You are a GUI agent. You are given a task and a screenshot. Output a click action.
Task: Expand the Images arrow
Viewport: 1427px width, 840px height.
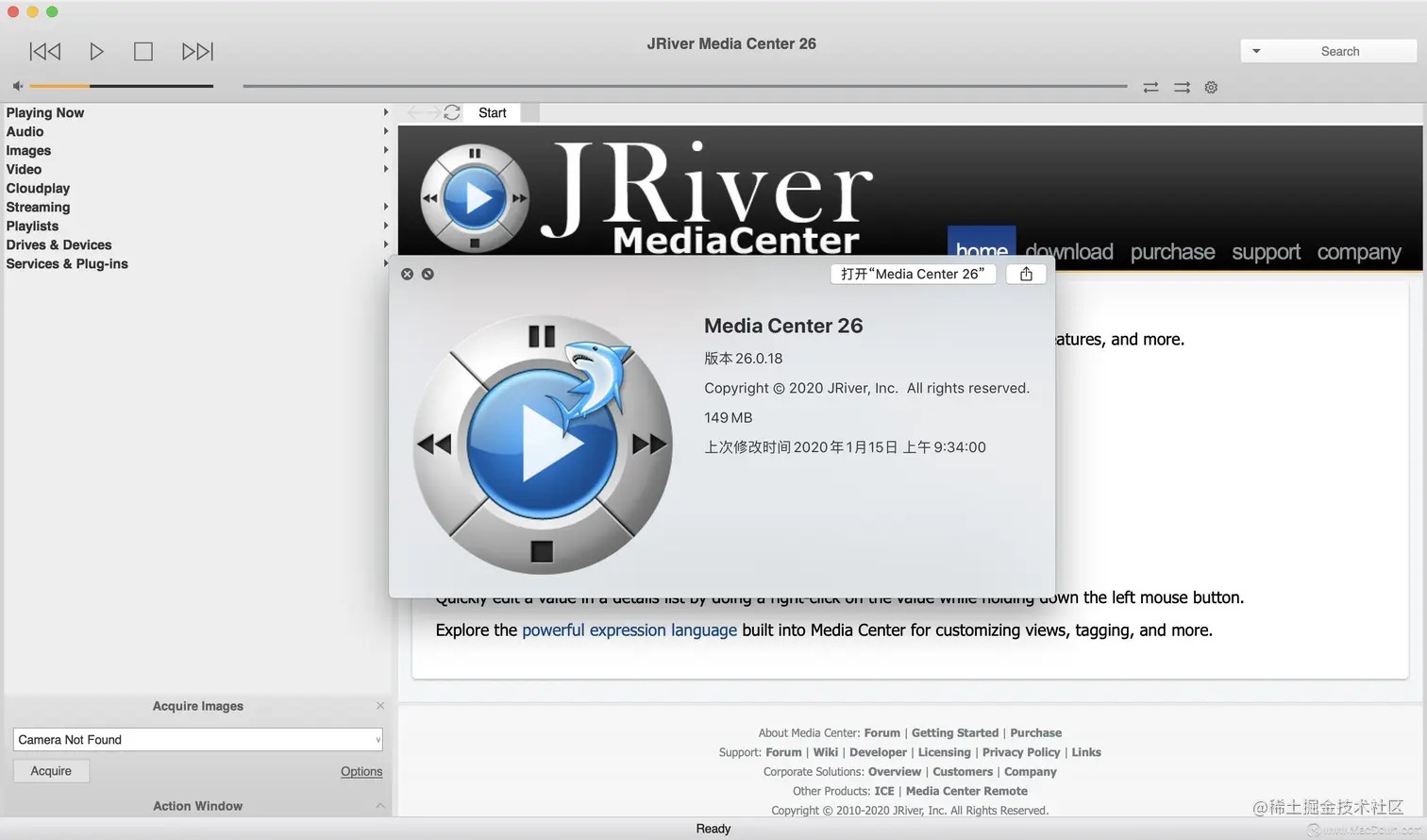(386, 150)
